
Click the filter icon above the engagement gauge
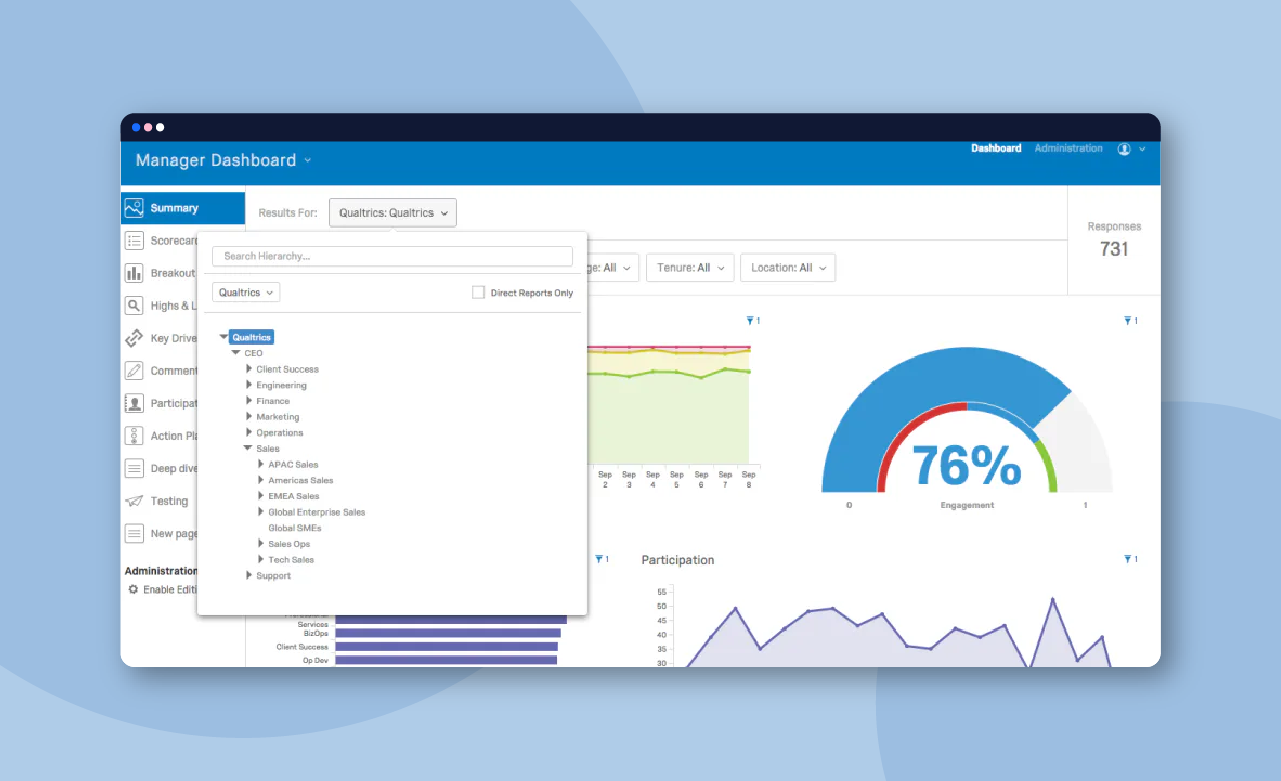[1128, 320]
